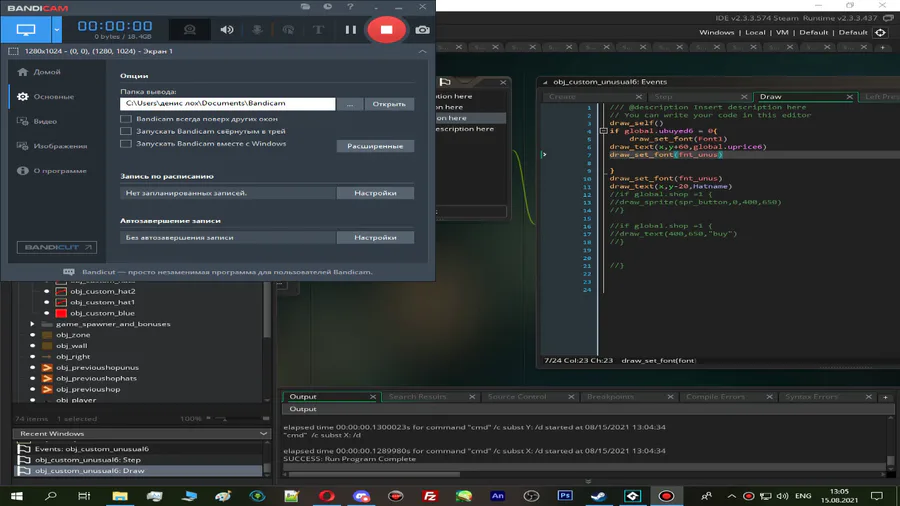Enable start Bandicam minimized to tray checkbox
Screen dimensions: 900x506
tap(126, 131)
